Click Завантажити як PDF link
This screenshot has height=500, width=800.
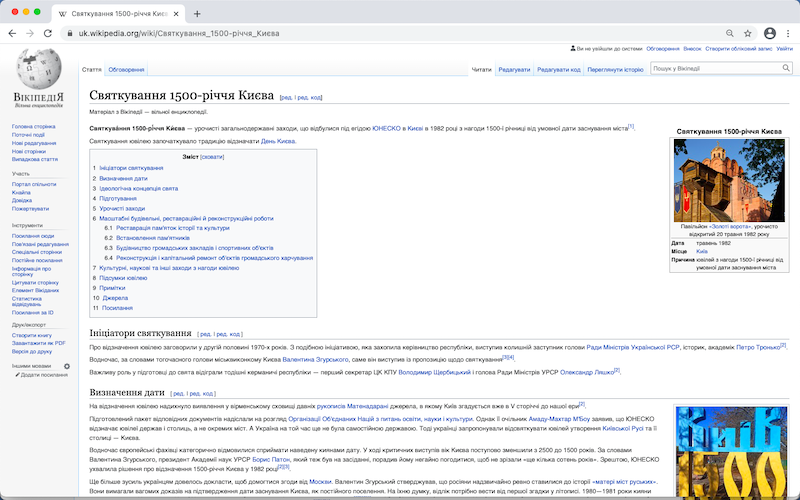(x=39, y=343)
